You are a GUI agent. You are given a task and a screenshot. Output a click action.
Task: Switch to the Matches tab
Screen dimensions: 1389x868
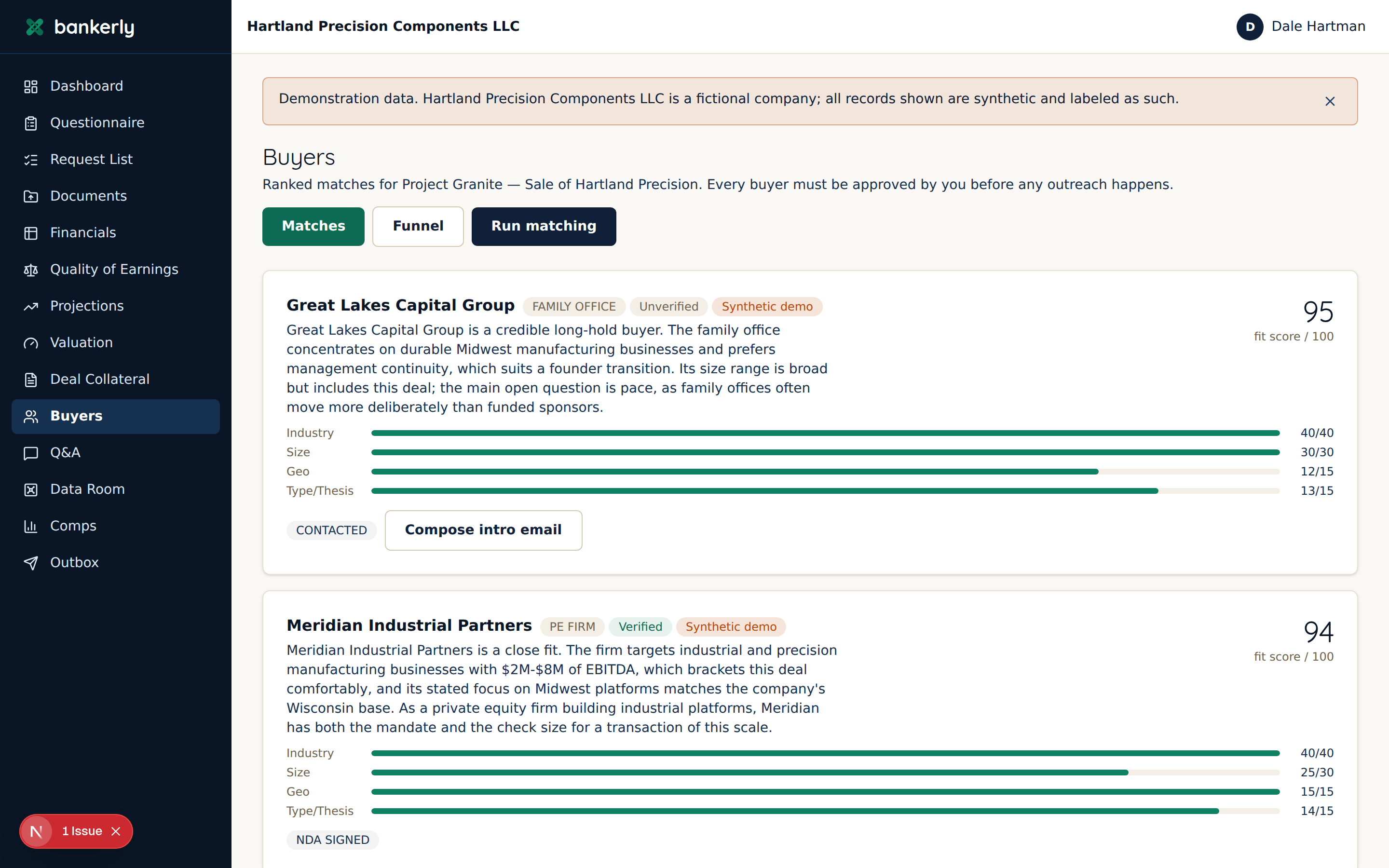point(313,226)
